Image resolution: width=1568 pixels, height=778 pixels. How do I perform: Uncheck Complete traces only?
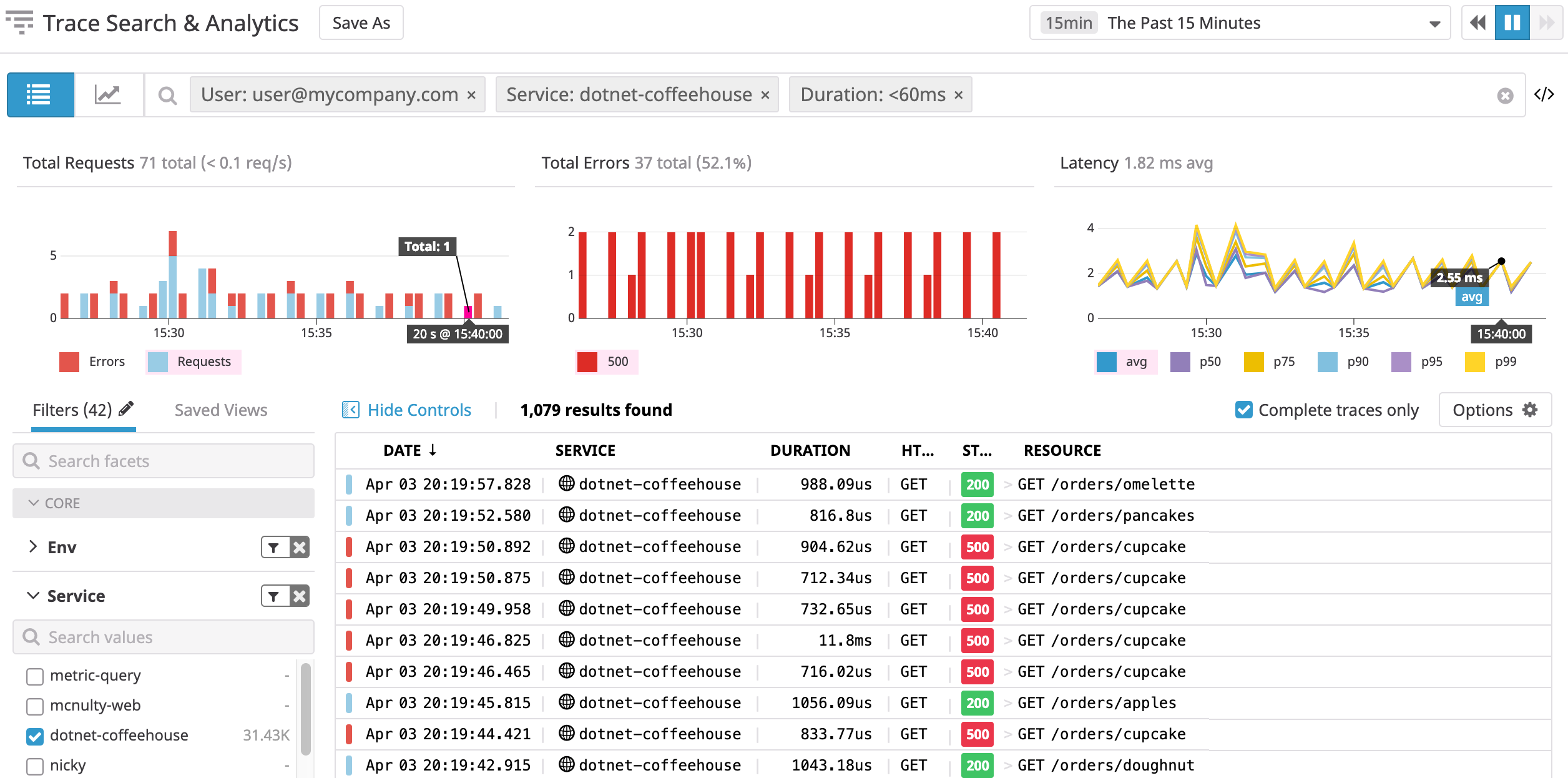point(1244,410)
